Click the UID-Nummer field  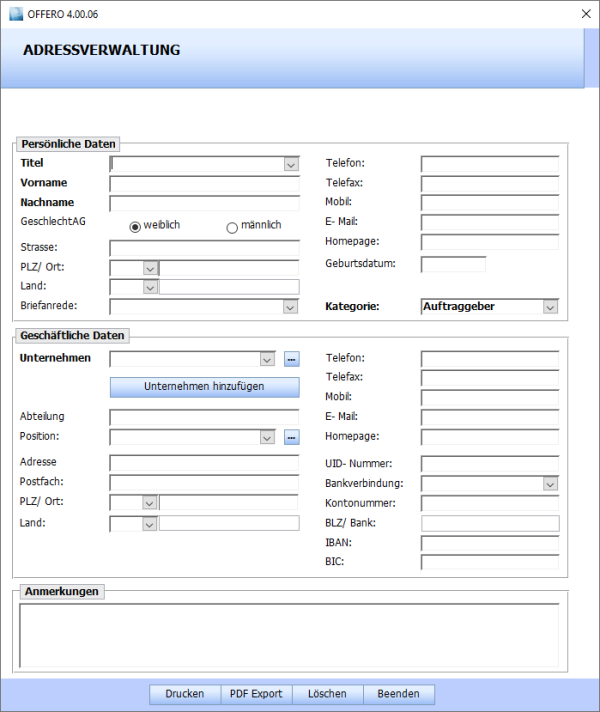[490, 464]
